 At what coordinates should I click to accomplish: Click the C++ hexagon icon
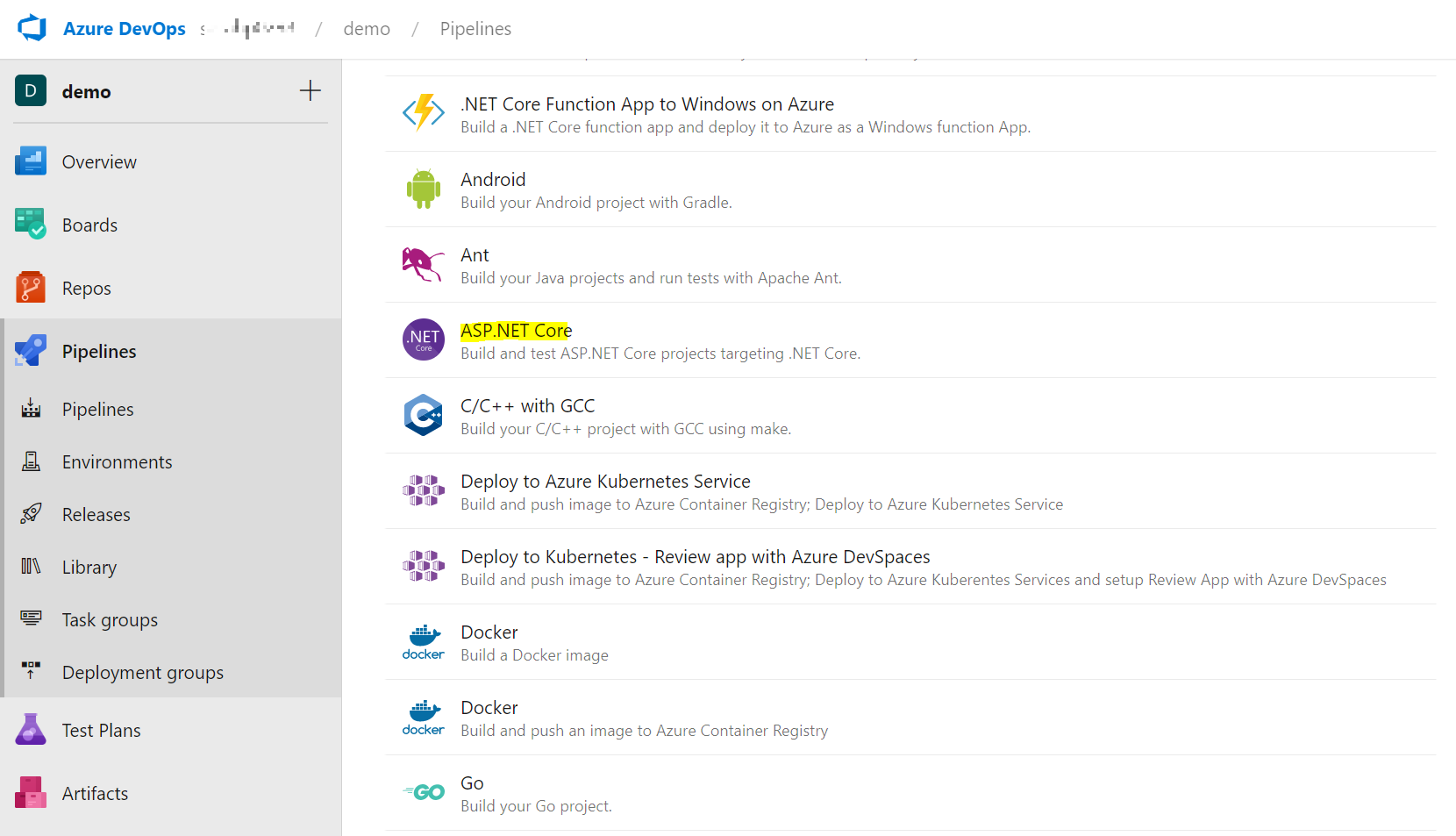[424, 415]
